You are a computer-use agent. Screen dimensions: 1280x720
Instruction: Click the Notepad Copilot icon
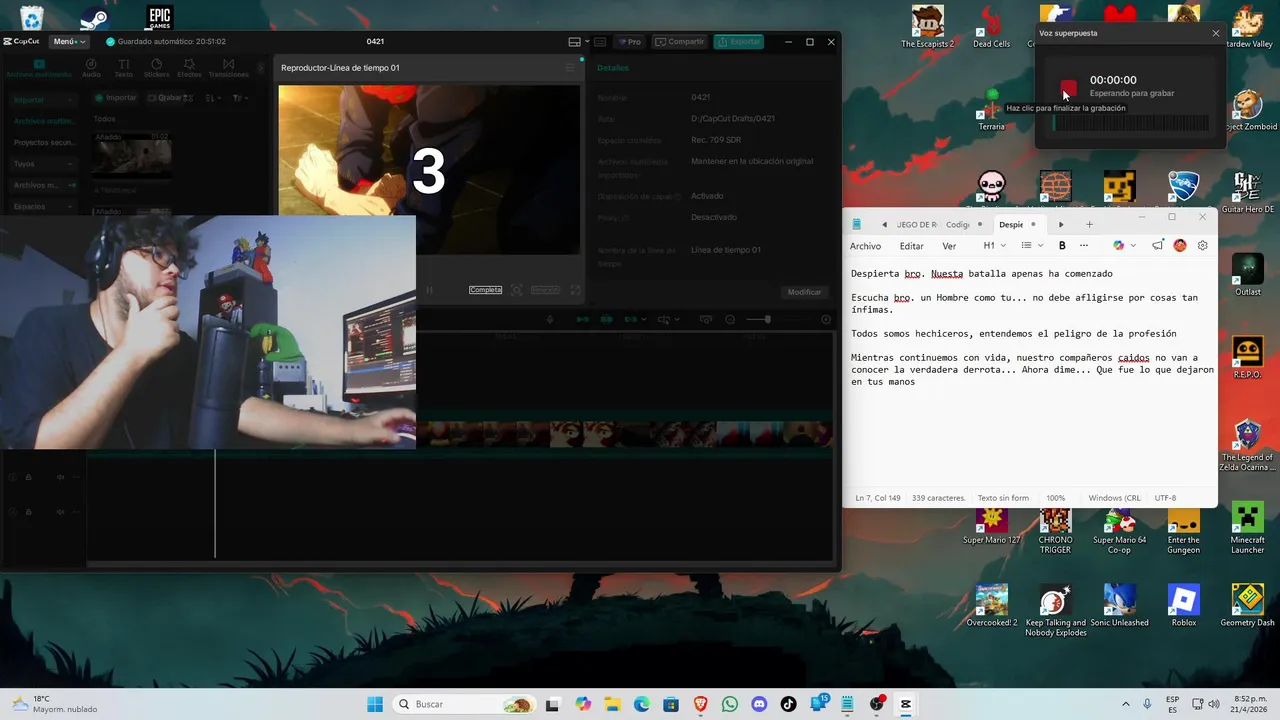[1118, 245]
